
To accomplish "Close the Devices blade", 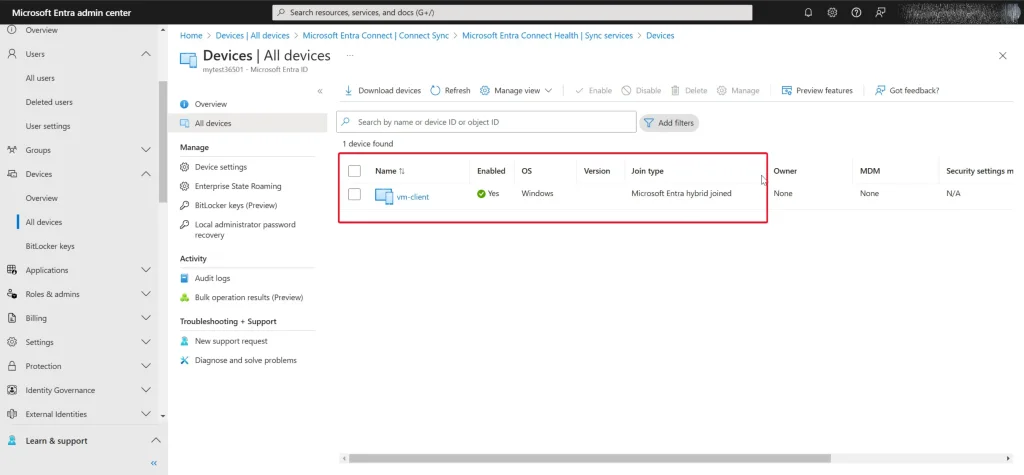I will tap(1002, 56).
